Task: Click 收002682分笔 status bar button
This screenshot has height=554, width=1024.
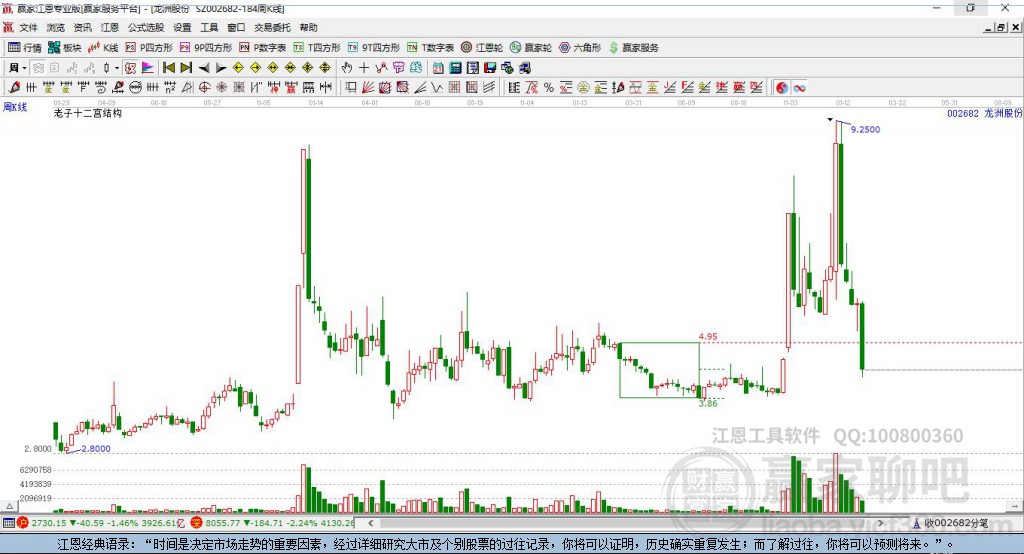Action: pos(950,523)
